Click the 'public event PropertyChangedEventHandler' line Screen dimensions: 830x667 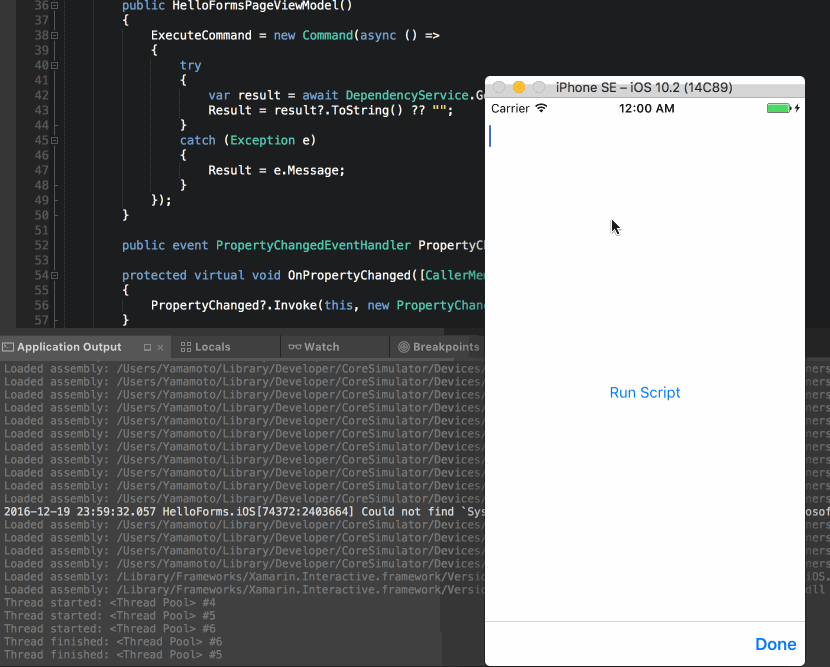pyautogui.click(x=303, y=246)
